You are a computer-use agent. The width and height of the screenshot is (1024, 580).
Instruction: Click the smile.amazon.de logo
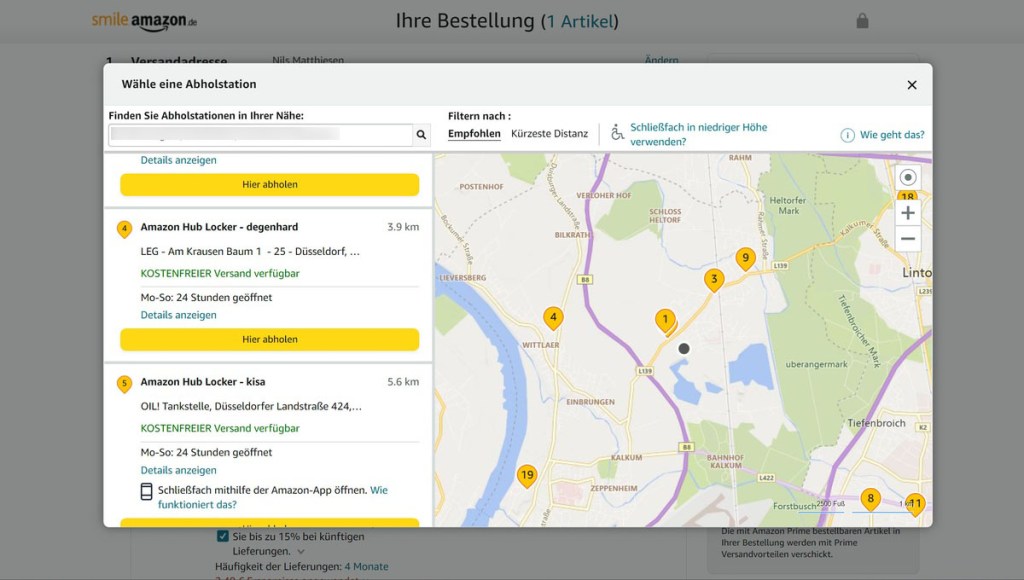tap(144, 22)
